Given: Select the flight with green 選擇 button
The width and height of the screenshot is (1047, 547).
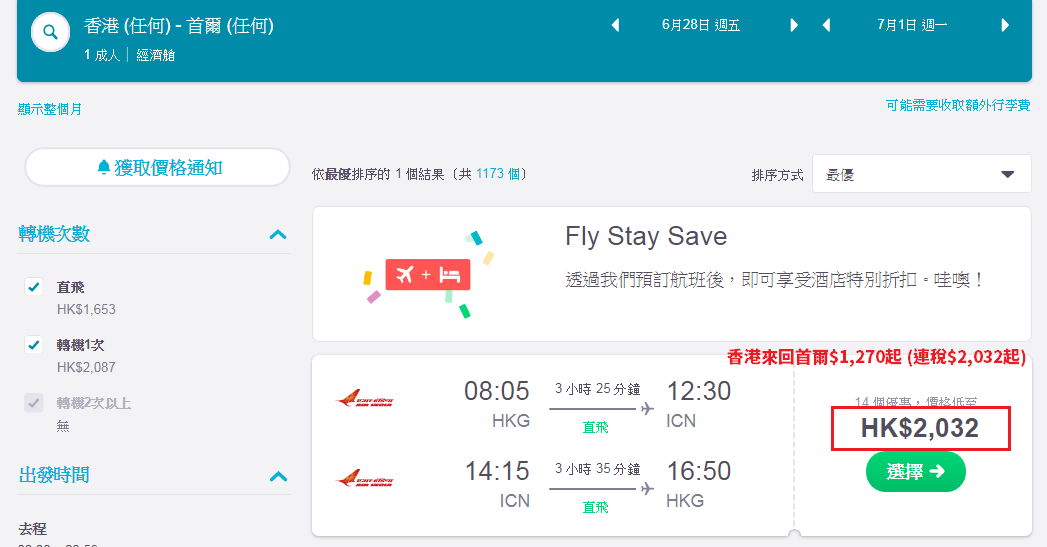Looking at the screenshot, I should pos(915,472).
